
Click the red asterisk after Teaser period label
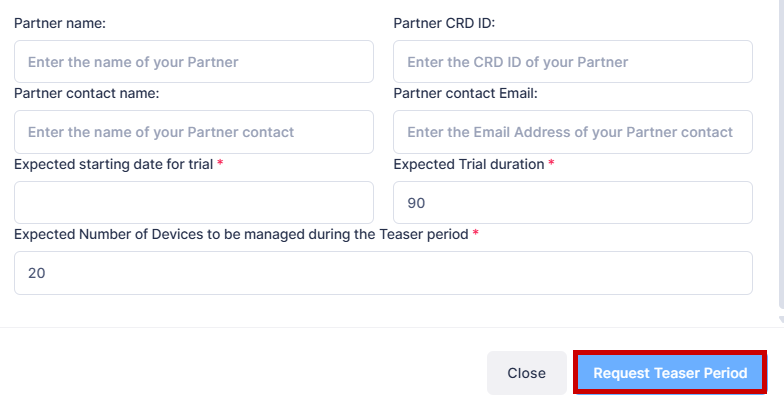point(476,234)
